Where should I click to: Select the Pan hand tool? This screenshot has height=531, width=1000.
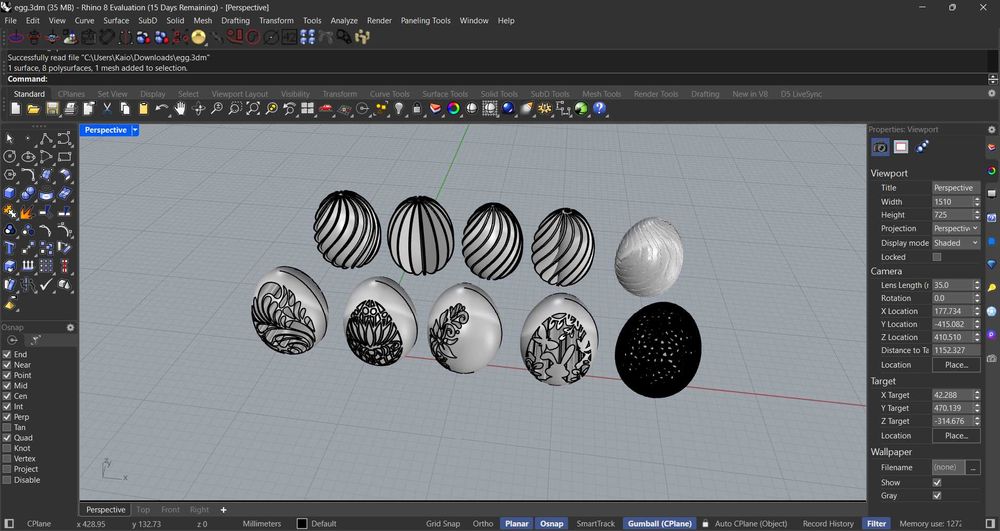180,109
